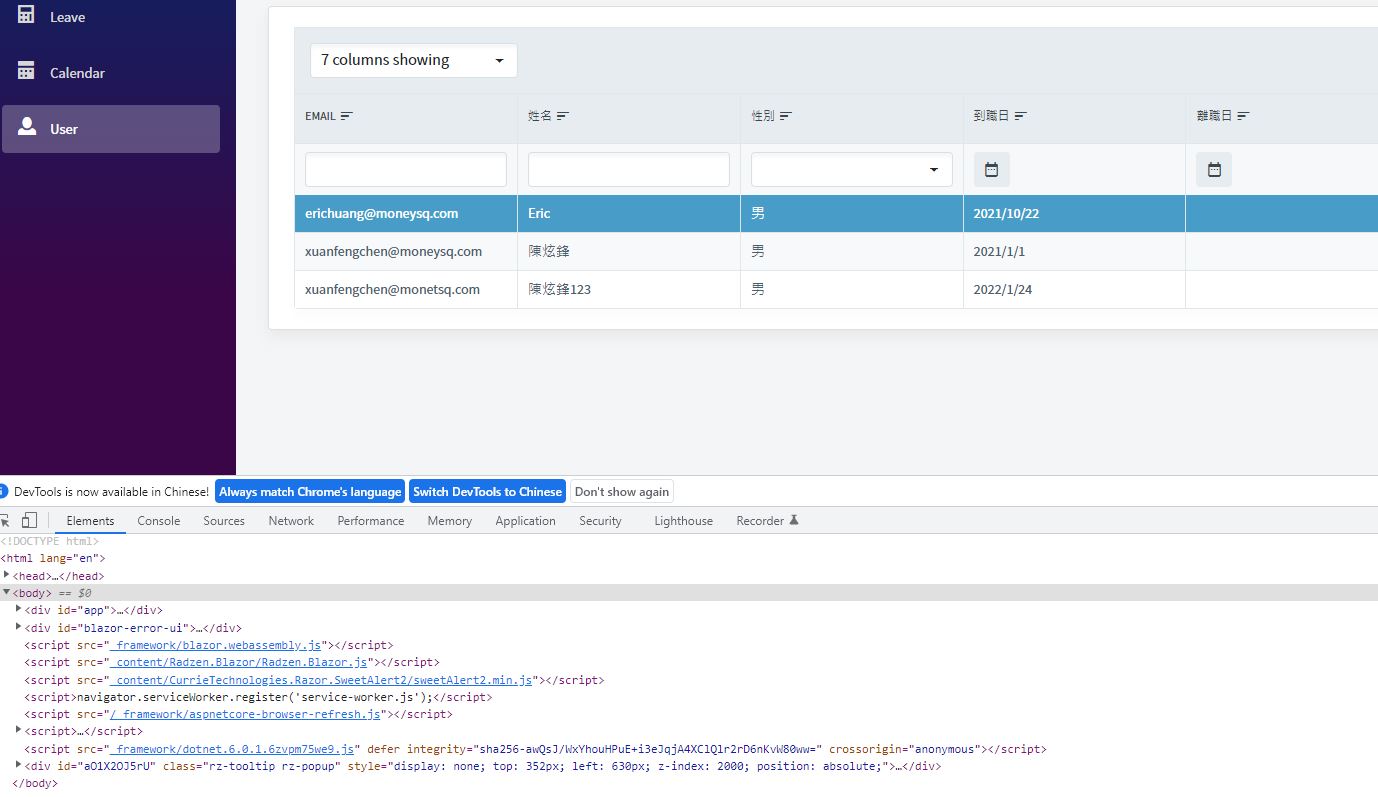Dismiss with 'Don't show again' button
Viewport: 1378px width, 797px height.
[622, 491]
